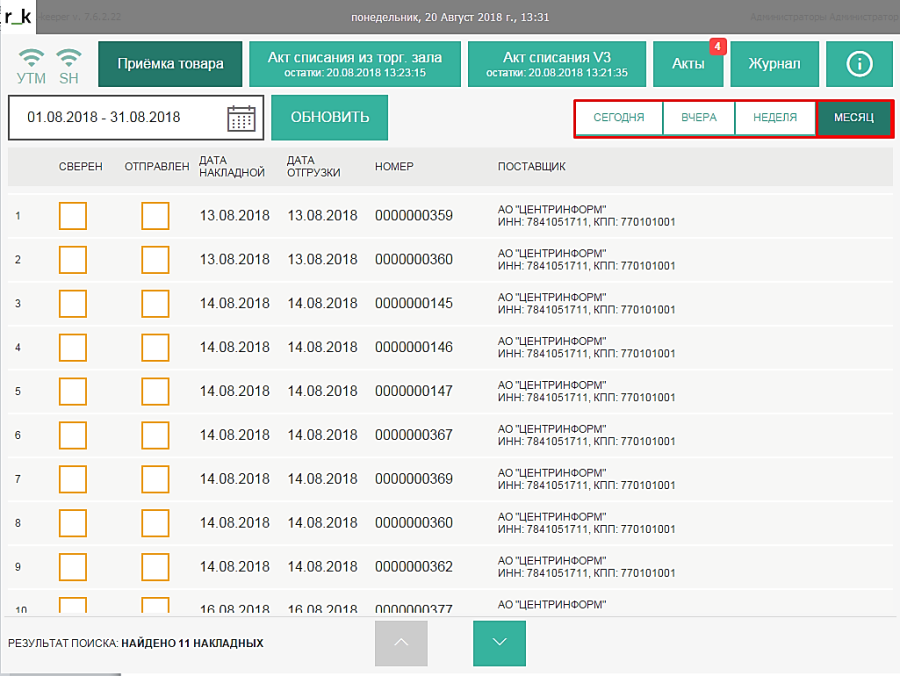Select invoice number 0000000367 row
Image resolution: width=900 pixels, height=676 pixels.
coord(414,436)
